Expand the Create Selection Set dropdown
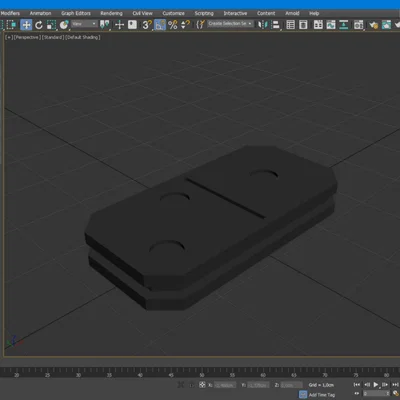This screenshot has width=400, height=400. 230,24
